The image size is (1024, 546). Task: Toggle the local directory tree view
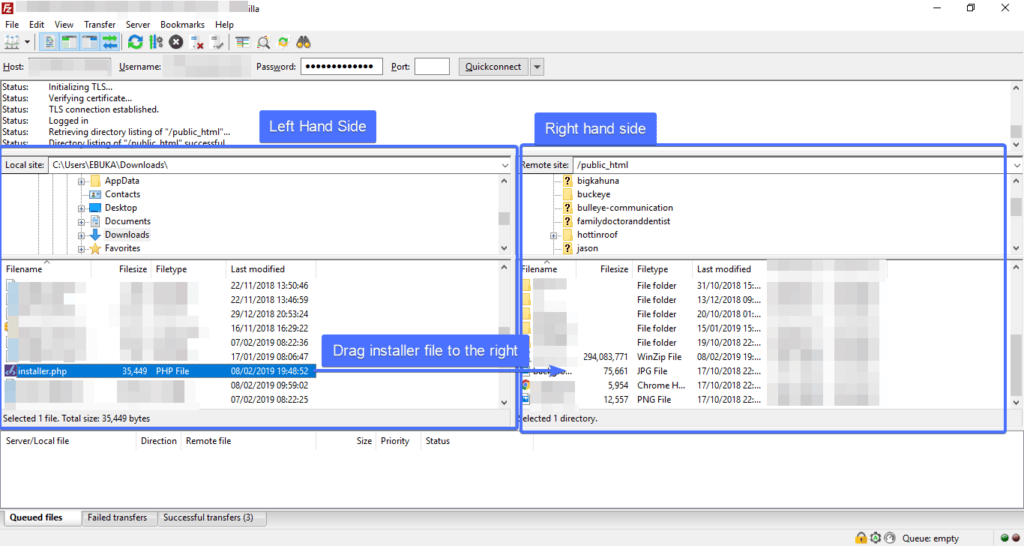69,42
